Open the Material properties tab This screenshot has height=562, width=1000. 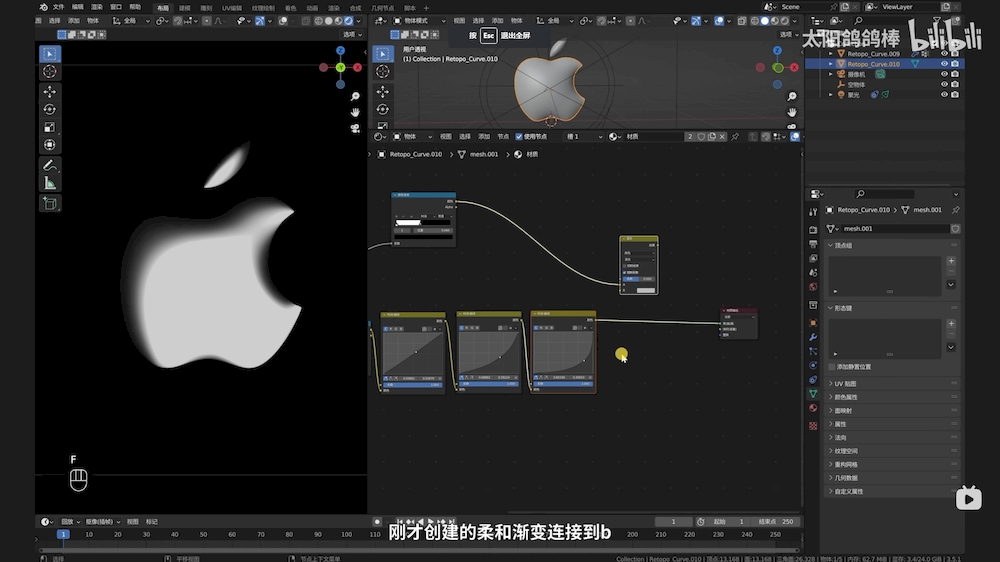coord(813,408)
